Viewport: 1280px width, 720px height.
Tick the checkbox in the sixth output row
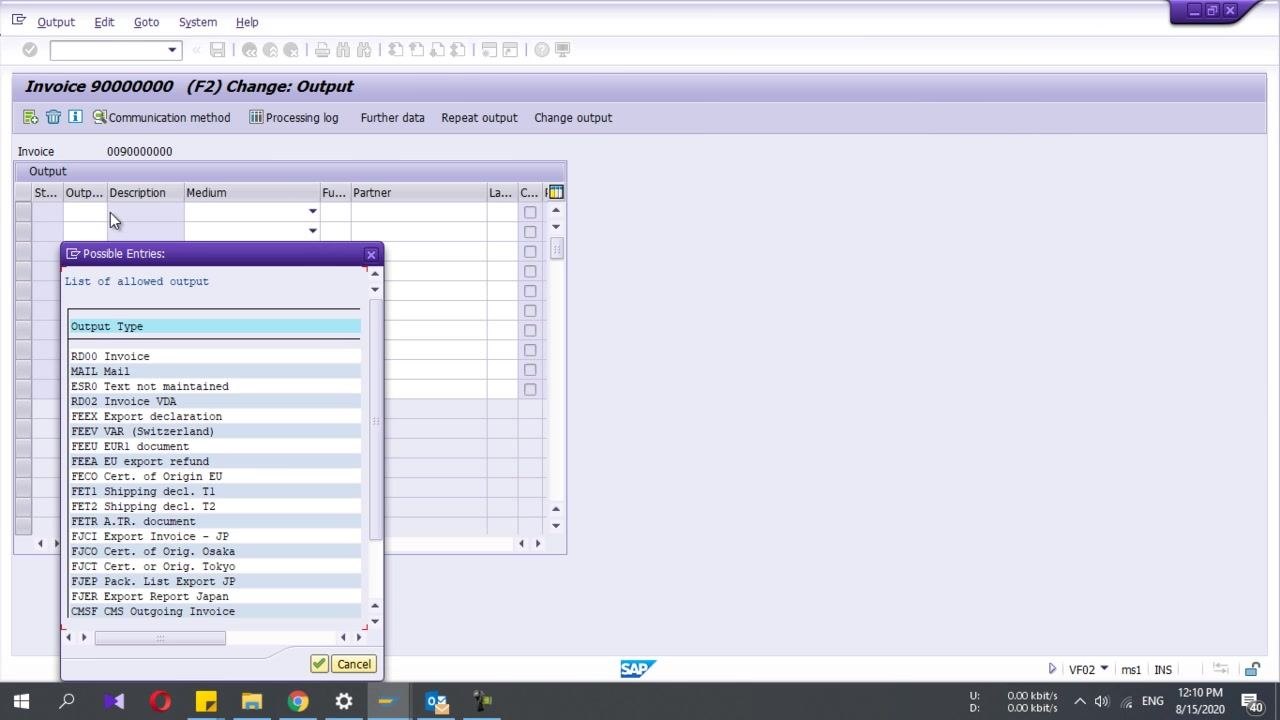tap(530, 311)
